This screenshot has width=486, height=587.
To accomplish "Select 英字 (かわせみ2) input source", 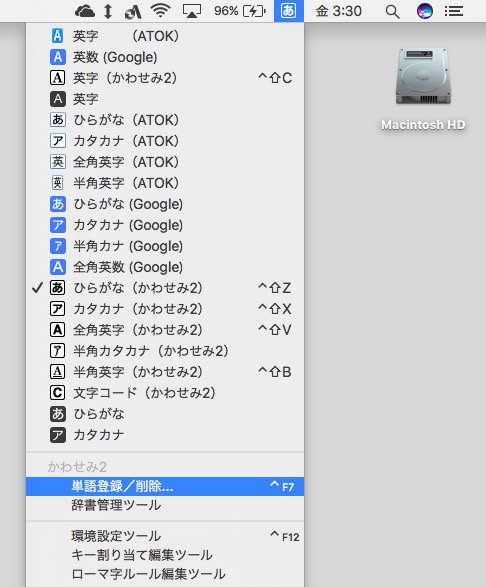I will (x=165, y=78).
